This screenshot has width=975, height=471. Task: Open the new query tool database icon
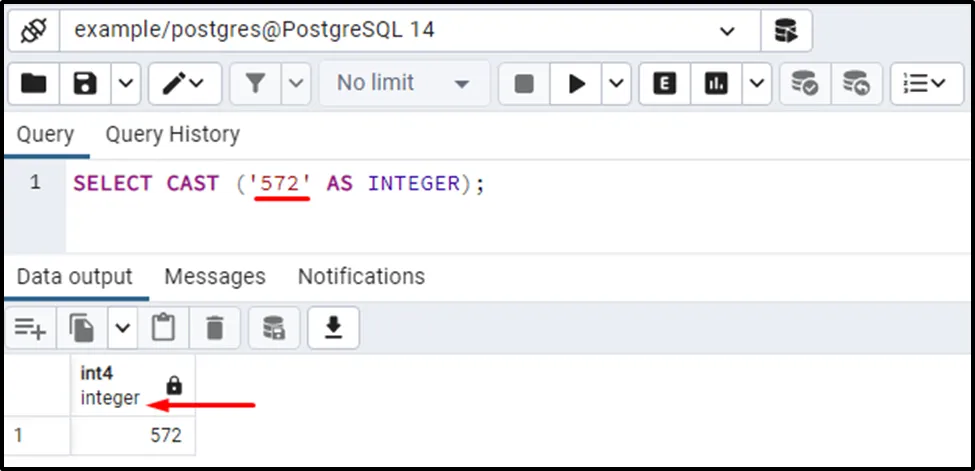tap(786, 30)
